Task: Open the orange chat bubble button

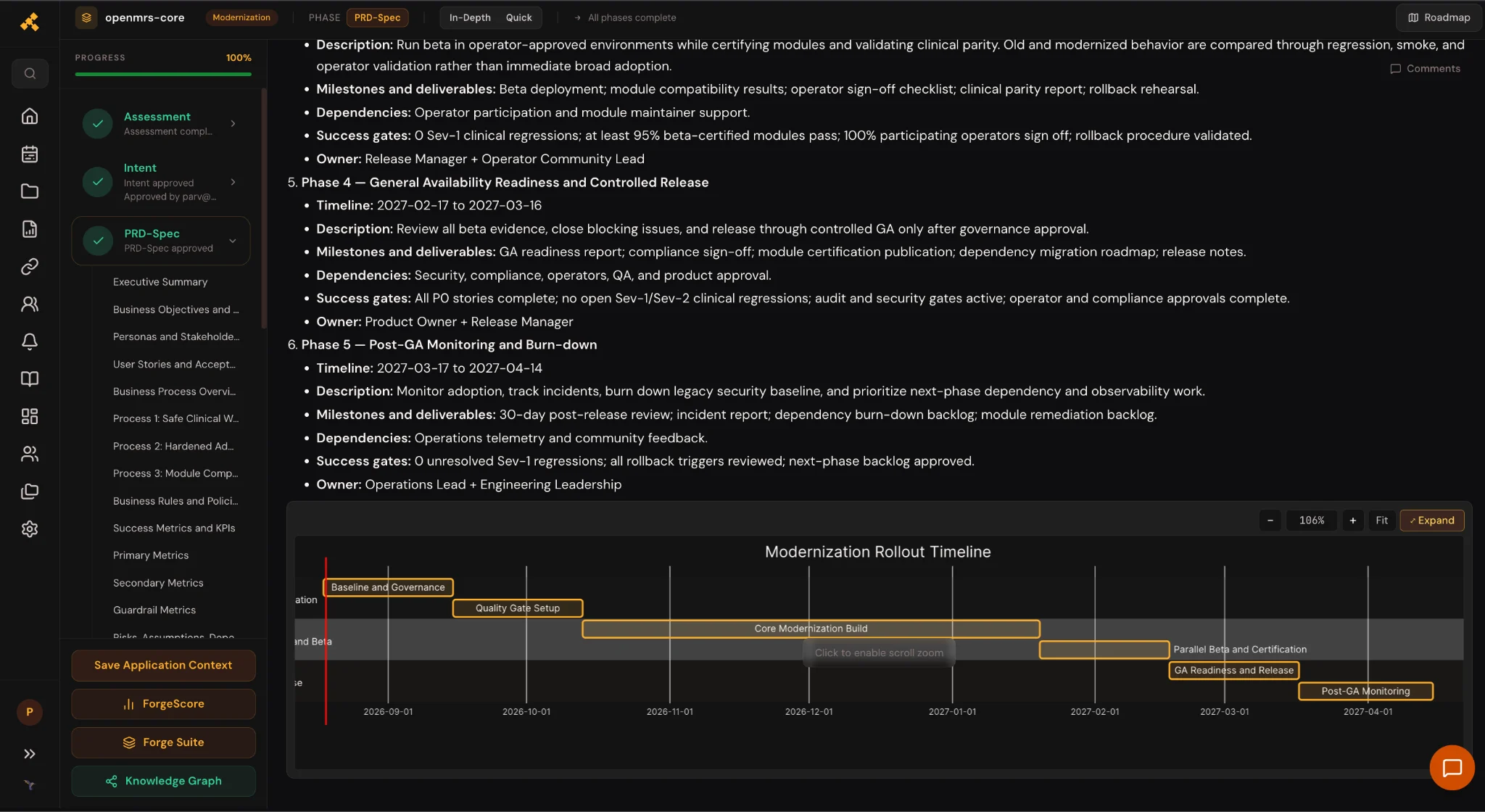Action: coord(1452,768)
